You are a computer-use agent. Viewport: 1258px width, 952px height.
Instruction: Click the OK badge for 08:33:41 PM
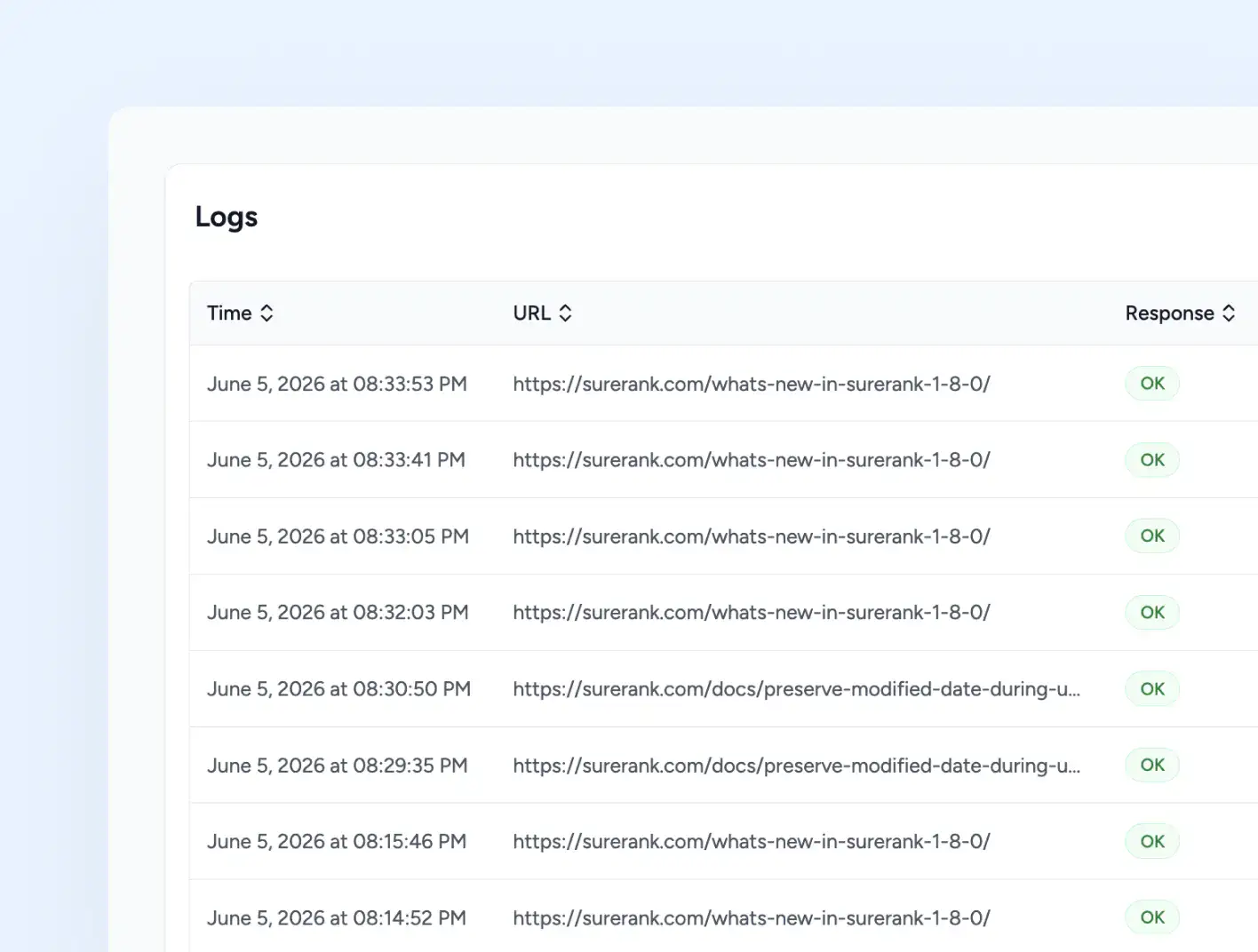coord(1152,460)
